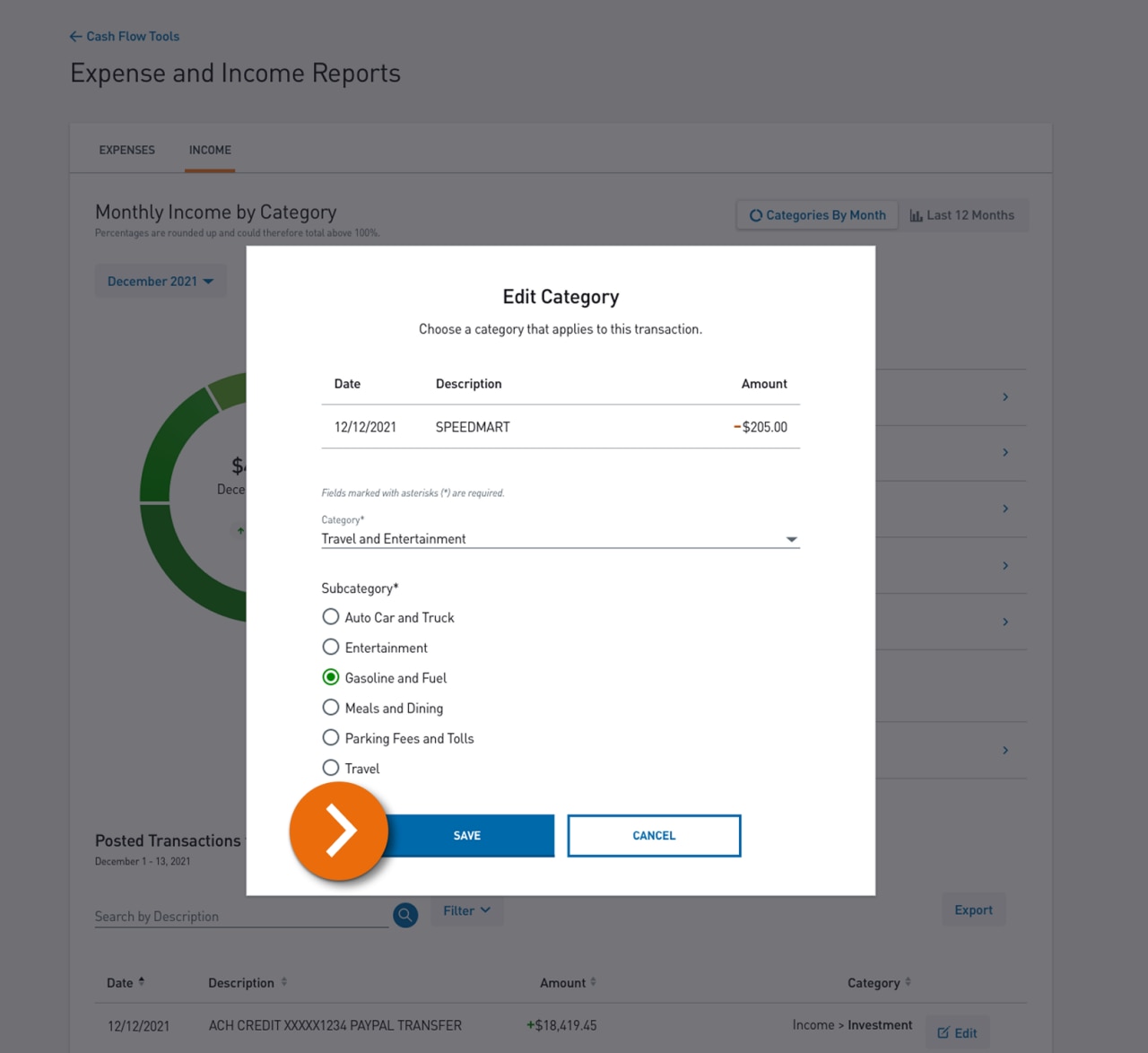Click the back arrow beside Cash Flow Tools
This screenshot has width=1148, height=1053.
point(75,36)
